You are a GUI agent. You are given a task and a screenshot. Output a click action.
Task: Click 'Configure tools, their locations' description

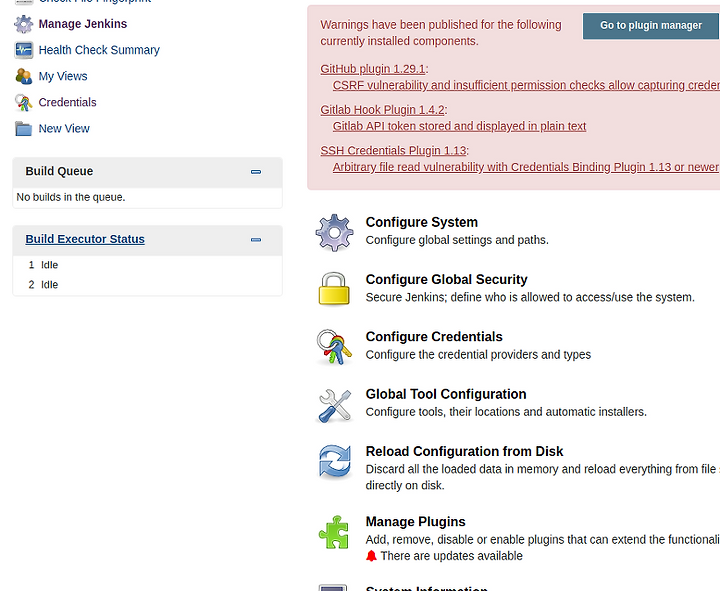(x=506, y=412)
